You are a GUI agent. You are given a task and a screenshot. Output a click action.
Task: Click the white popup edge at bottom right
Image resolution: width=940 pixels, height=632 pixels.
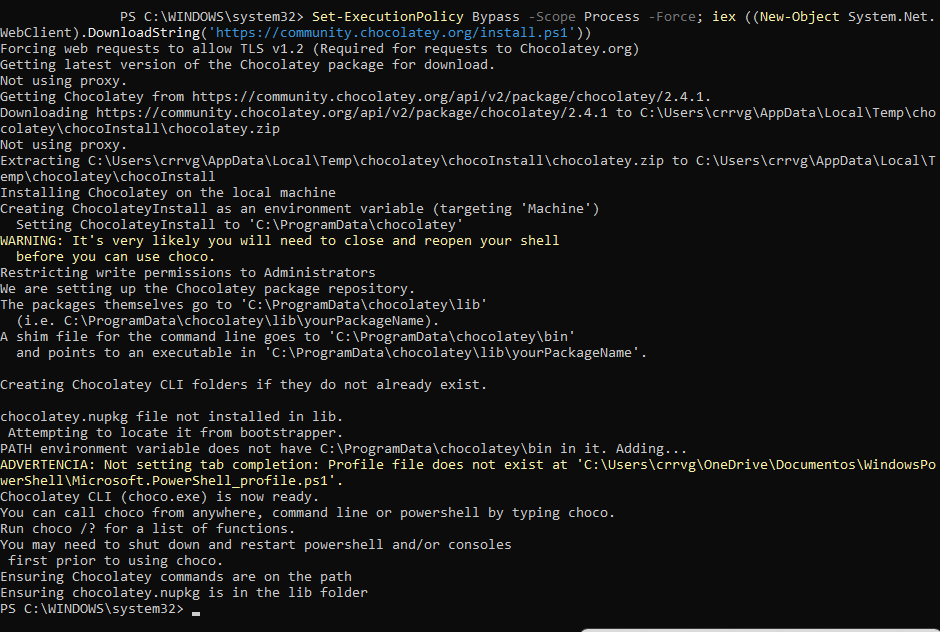tap(760, 629)
